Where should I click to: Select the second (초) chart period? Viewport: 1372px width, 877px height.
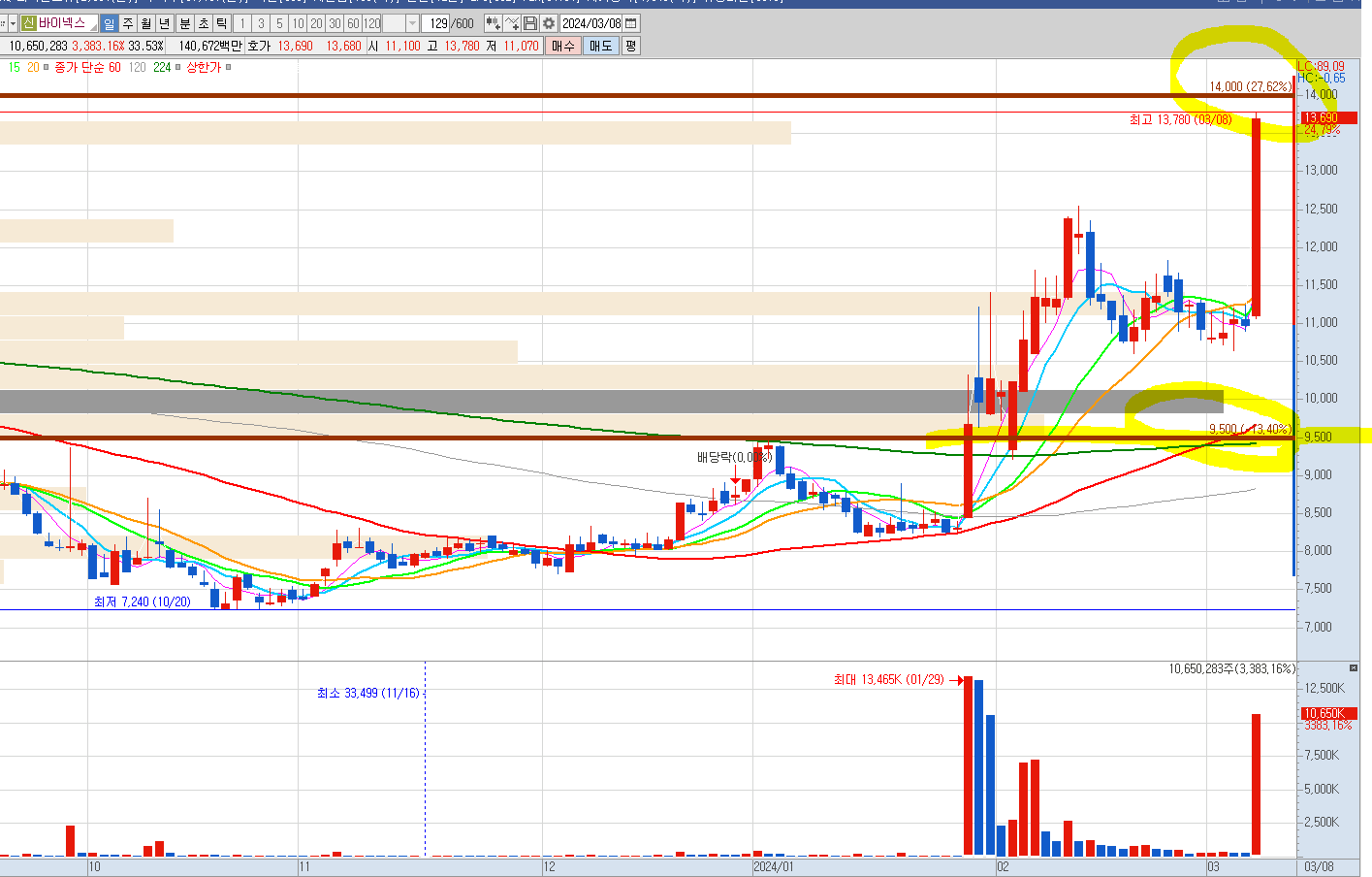[x=204, y=23]
